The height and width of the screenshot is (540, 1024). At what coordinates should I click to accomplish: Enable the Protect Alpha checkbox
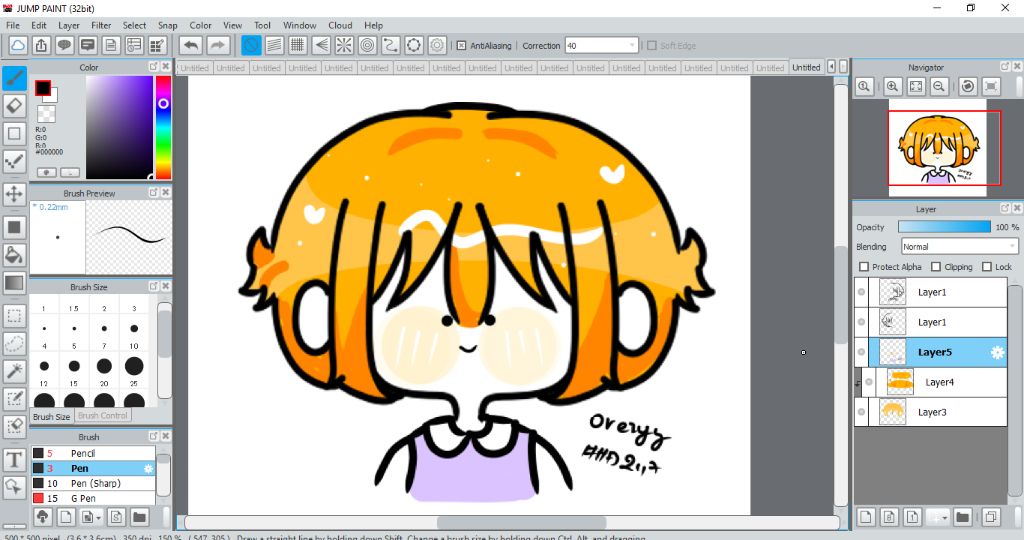coord(864,267)
